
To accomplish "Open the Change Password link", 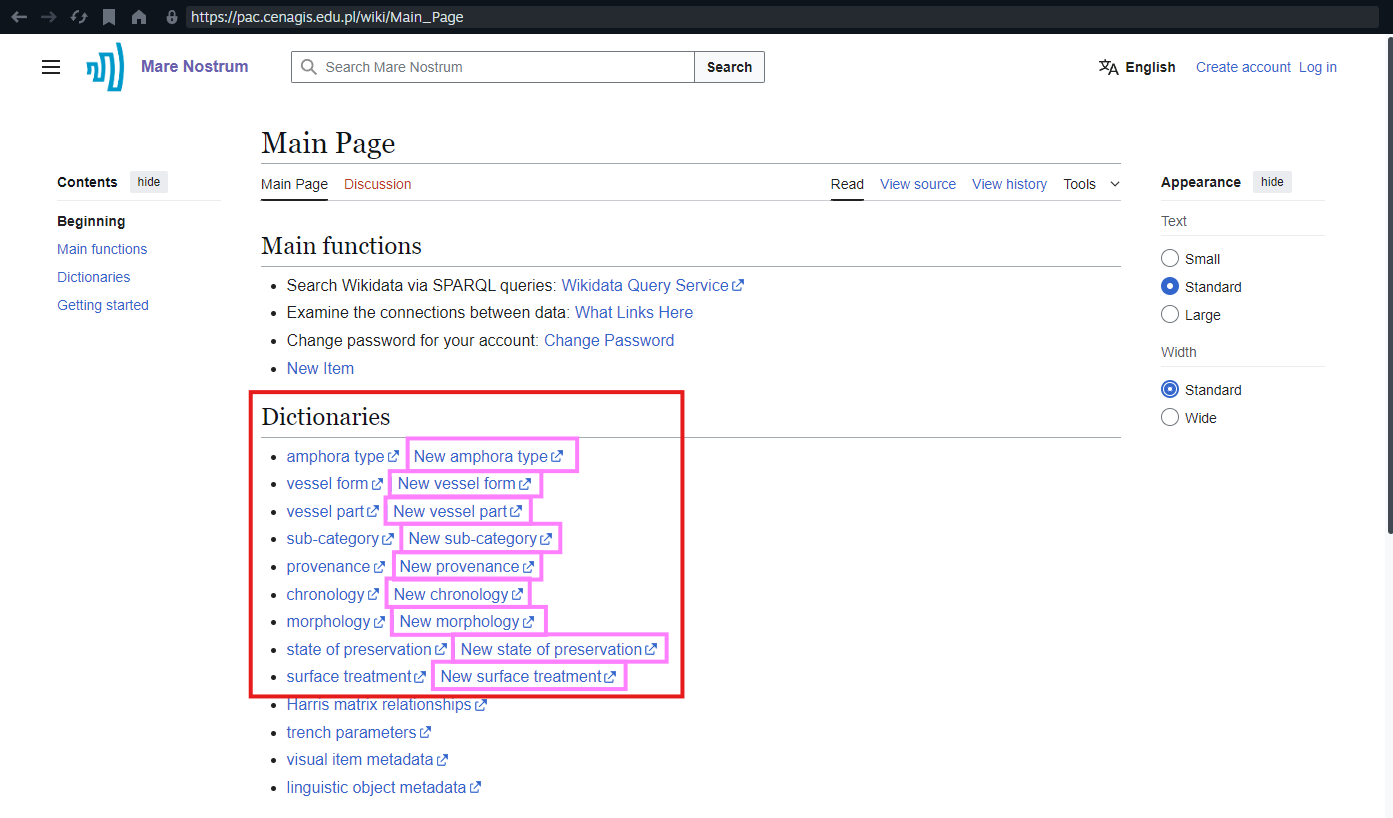I will click(609, 340).
